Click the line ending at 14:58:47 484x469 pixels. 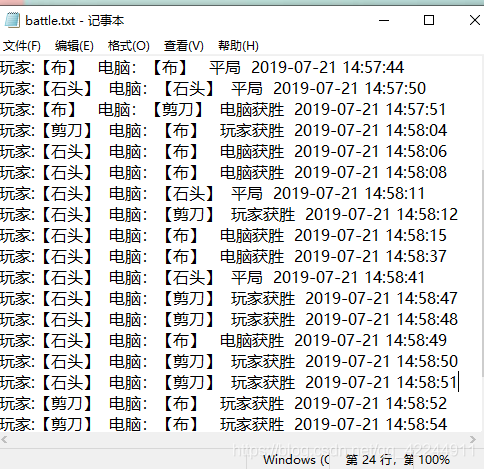coord(229,299)
